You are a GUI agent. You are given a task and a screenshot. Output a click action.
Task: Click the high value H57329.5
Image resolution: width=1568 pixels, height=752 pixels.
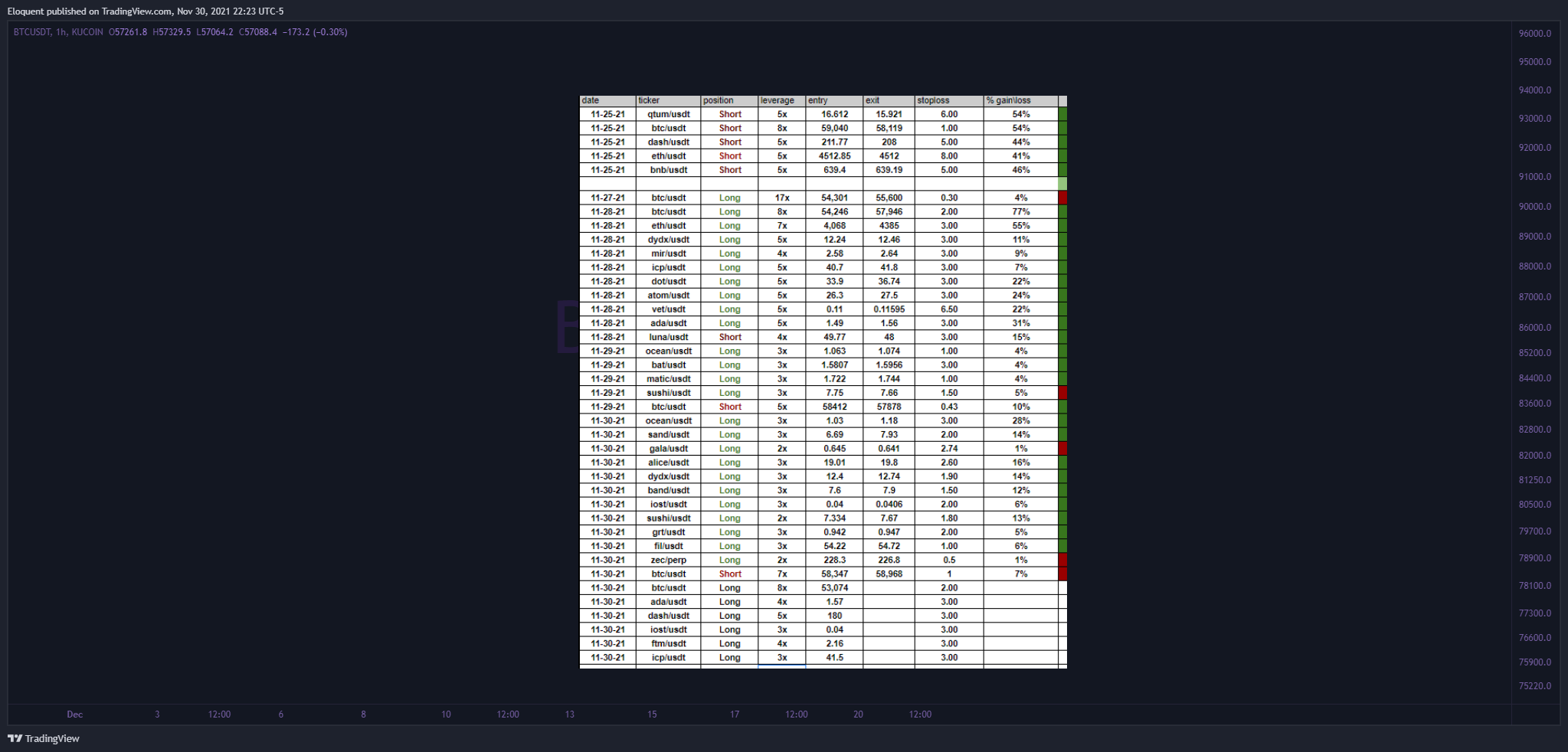click(x=172, y=32)
